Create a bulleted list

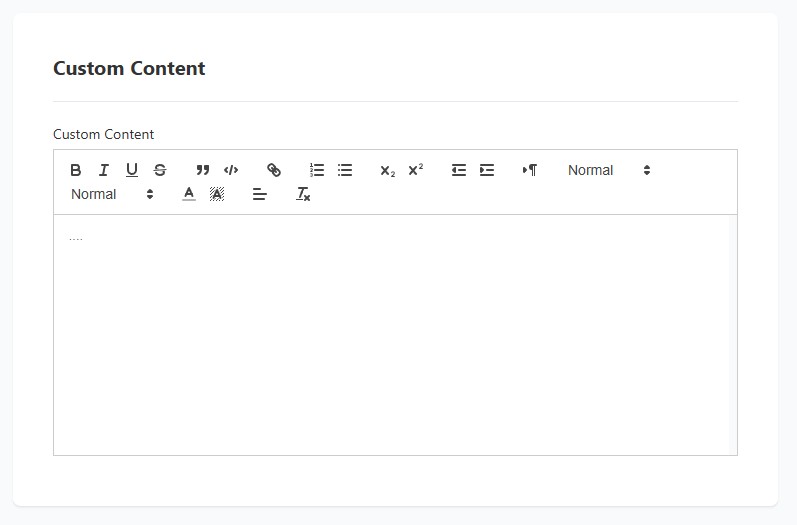pos(345,170)
